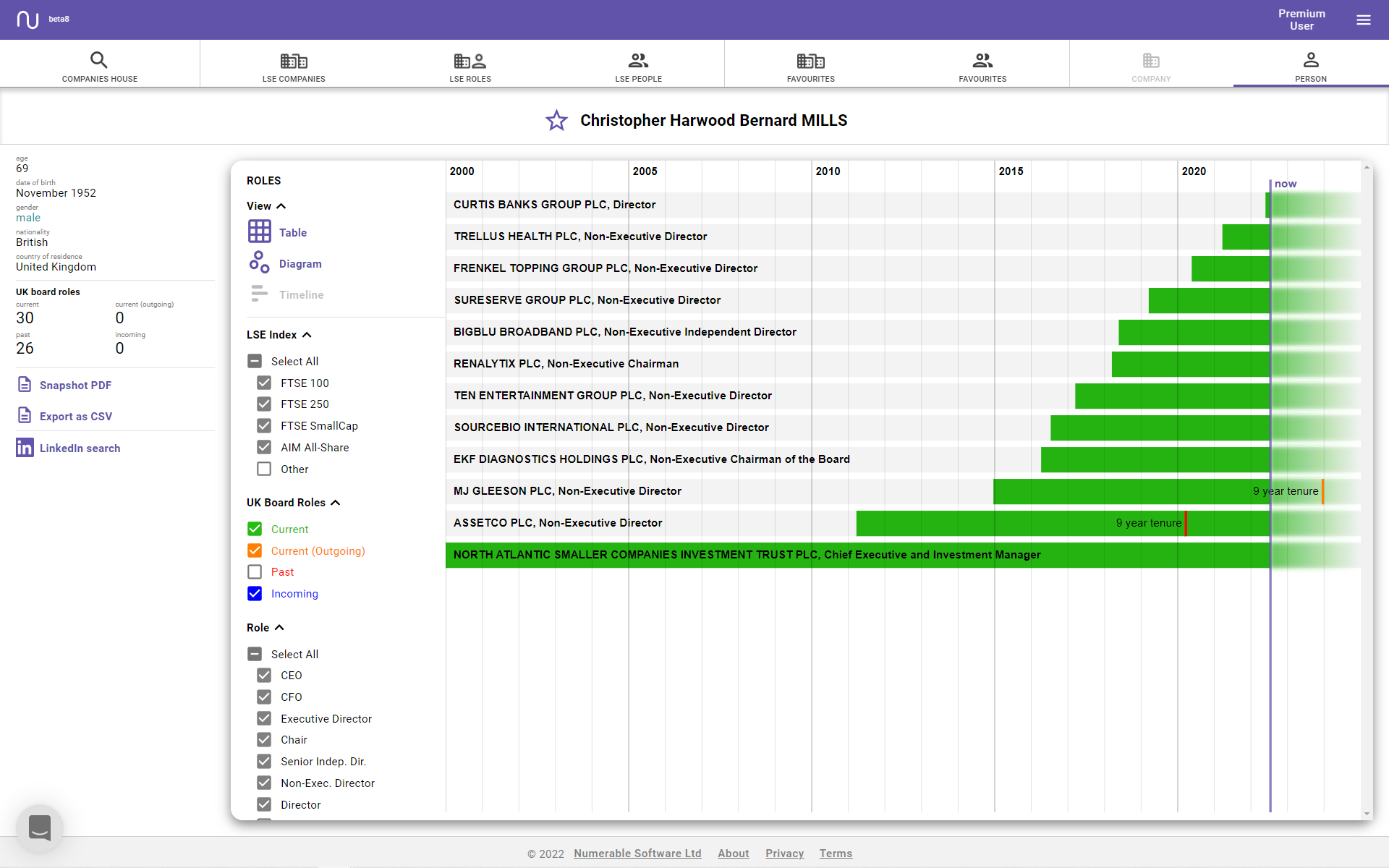Open the Terms footer link

pos(836,854)
